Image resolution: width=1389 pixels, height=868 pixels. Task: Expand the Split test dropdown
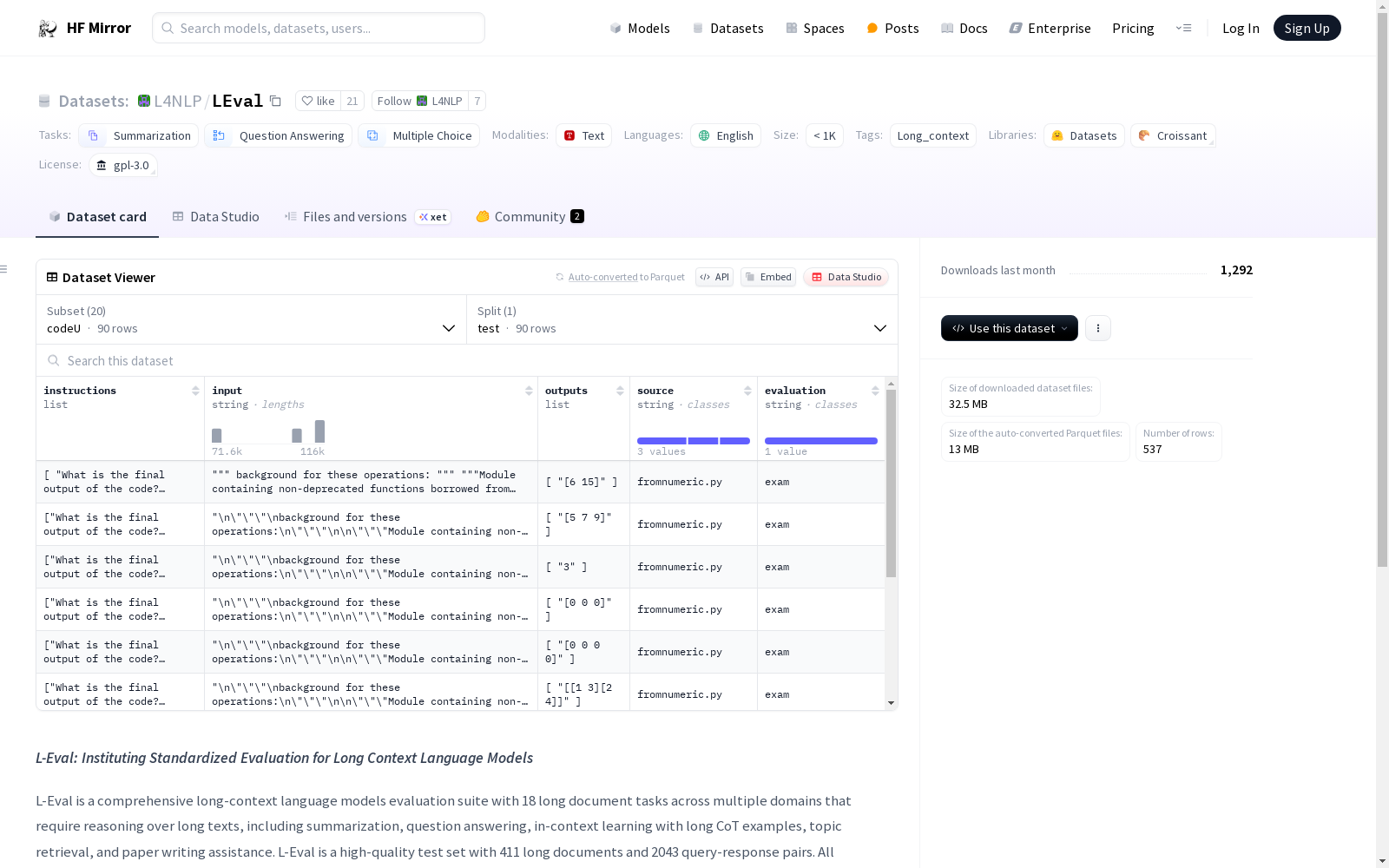[x=682, y=319]
